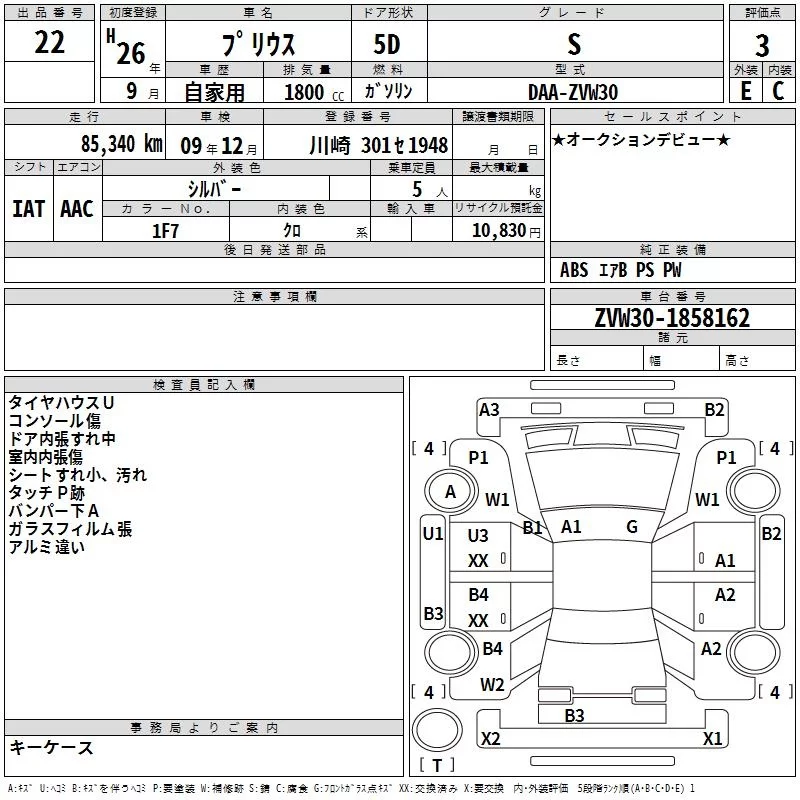Click the U3 XX marking on the left front door
The width and height of the screenshot is (800, 800).
click(479, 548)
